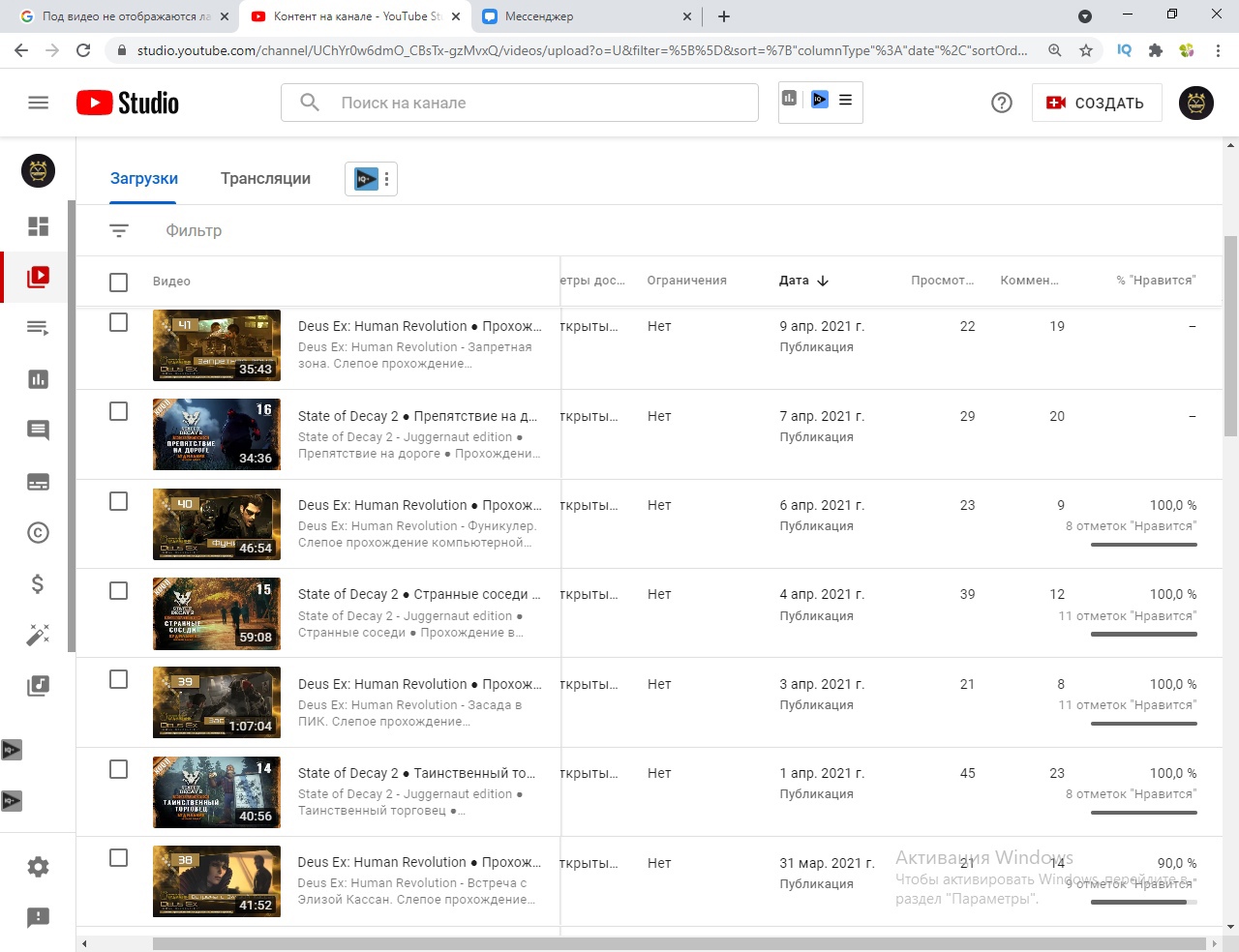Open the Playlists icon in sidebar
Image resolution: width=1239 pixels, height=952 pixels.
click(x=39, y=328)
